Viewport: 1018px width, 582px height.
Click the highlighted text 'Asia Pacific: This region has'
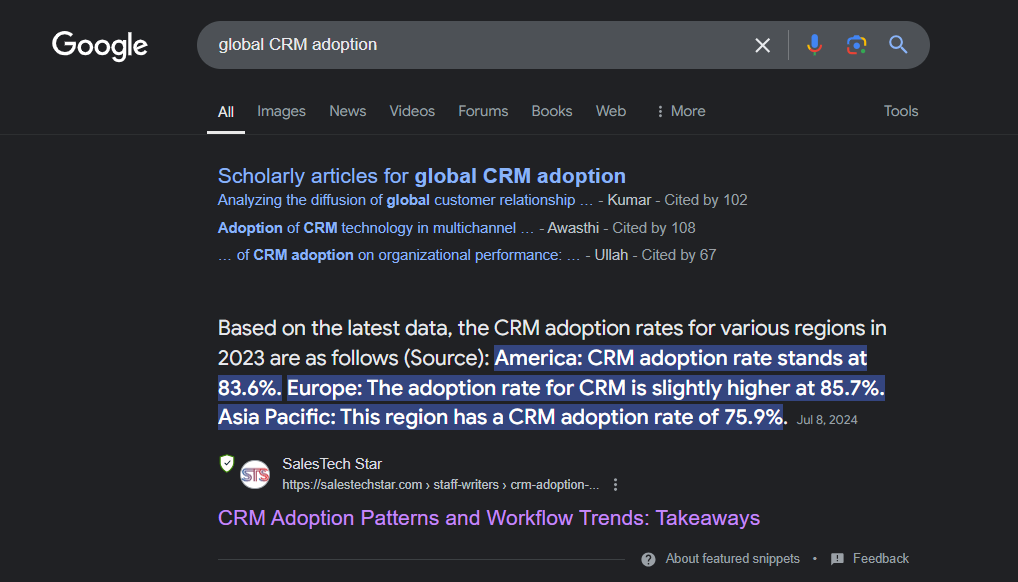(x=360, y=417)
